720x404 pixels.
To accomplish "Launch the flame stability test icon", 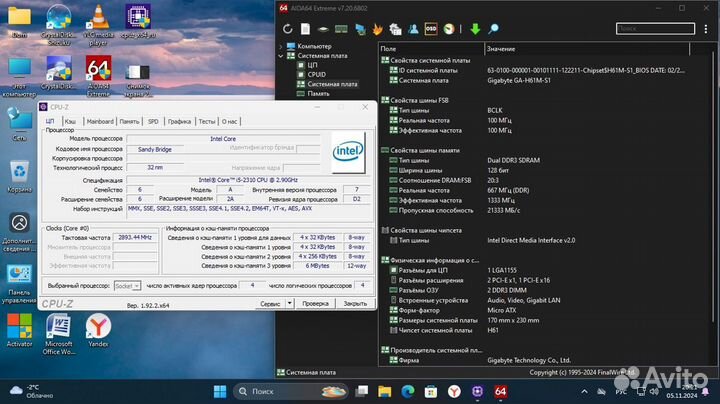I will coord(377,29).
